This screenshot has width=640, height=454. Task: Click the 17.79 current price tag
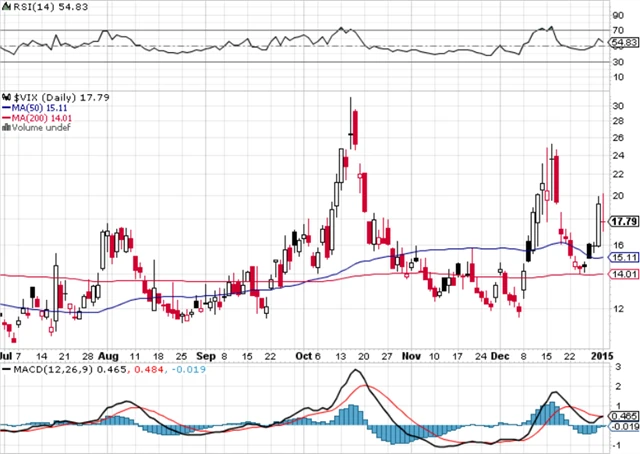(x=624, y=222)
